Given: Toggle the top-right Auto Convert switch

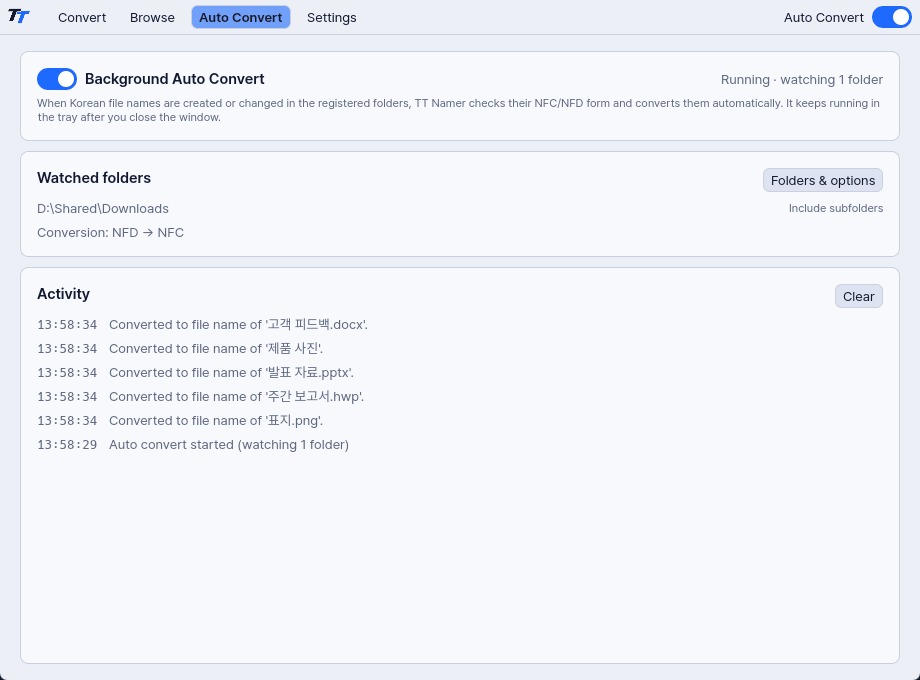Looking at the screenshot, I should click(891, 18).
